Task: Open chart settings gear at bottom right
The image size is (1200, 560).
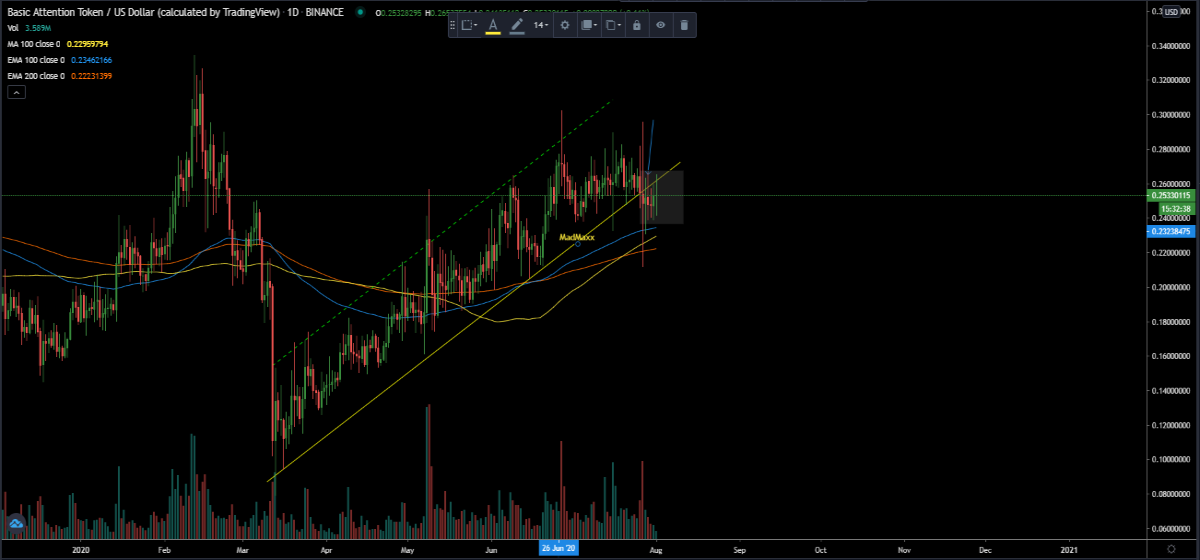Action: point(1171,549)
